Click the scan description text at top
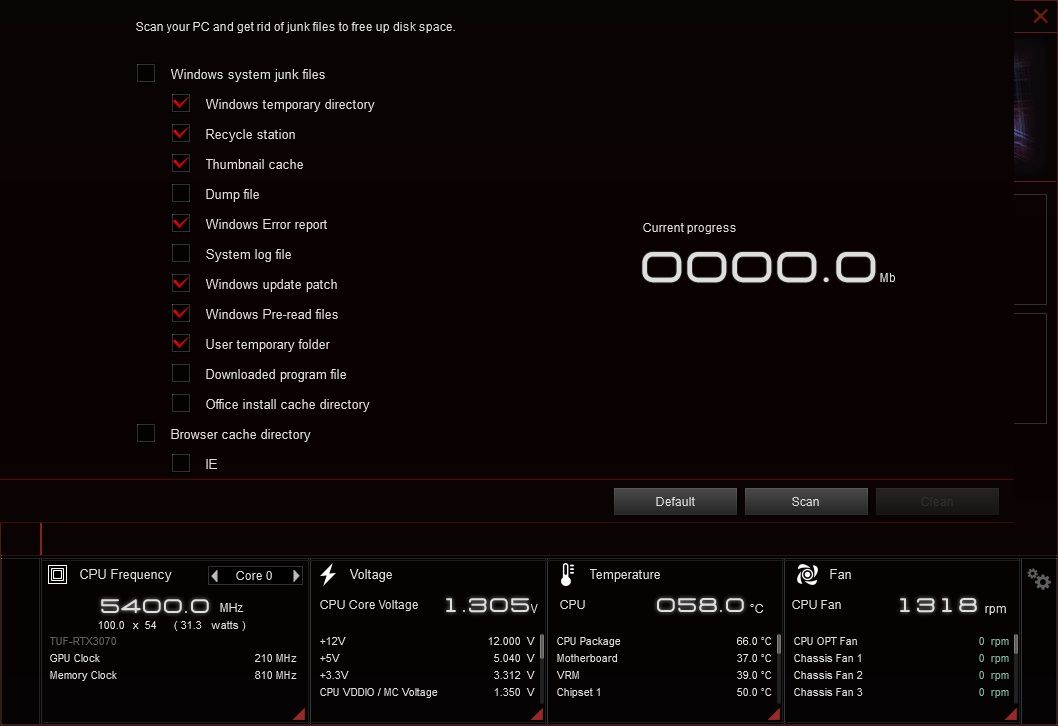 [x=296, y=27]
